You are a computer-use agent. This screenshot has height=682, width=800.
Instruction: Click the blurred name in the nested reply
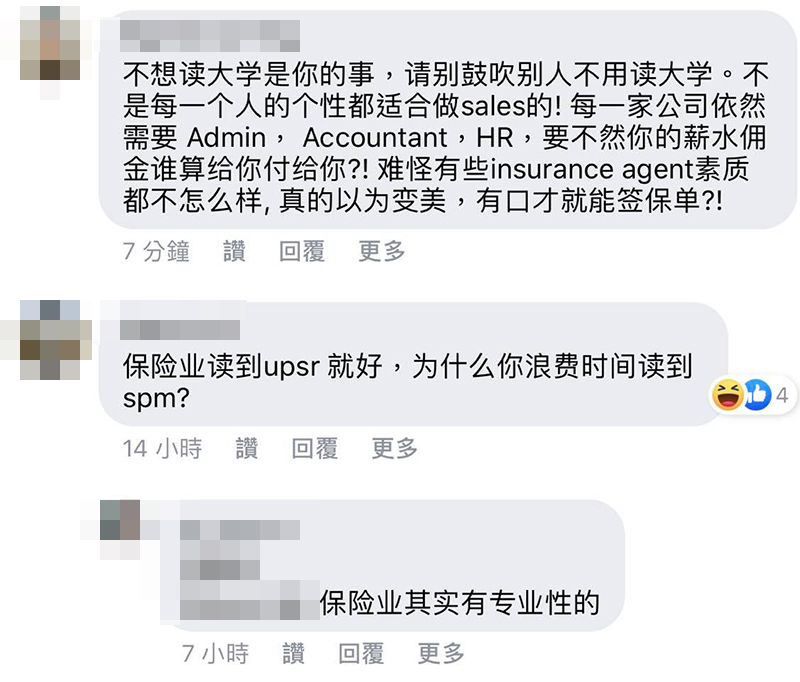point(240,531)
